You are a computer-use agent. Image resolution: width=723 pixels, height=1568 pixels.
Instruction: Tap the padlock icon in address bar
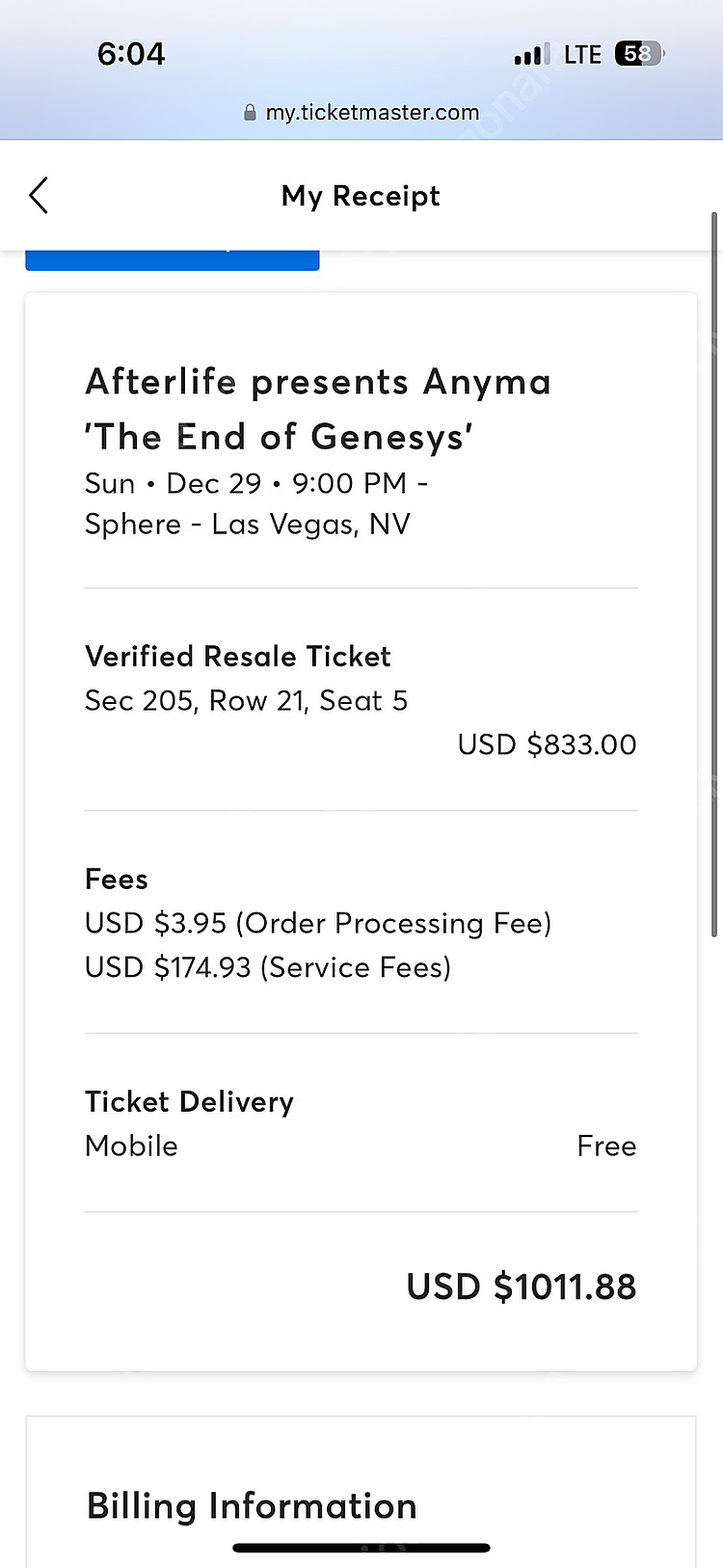(251, 113)
